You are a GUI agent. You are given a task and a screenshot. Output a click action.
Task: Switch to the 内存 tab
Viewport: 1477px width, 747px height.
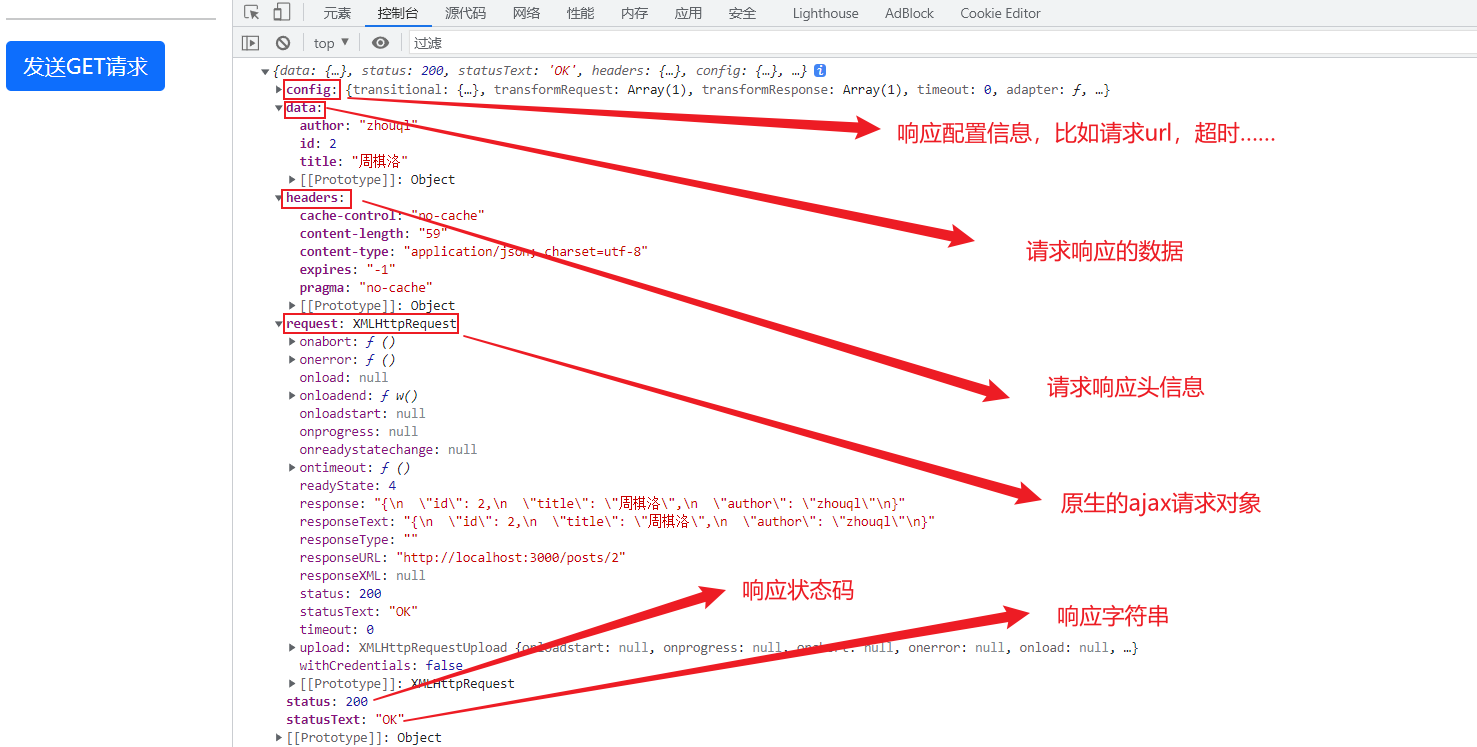click(x=634, y=13)
